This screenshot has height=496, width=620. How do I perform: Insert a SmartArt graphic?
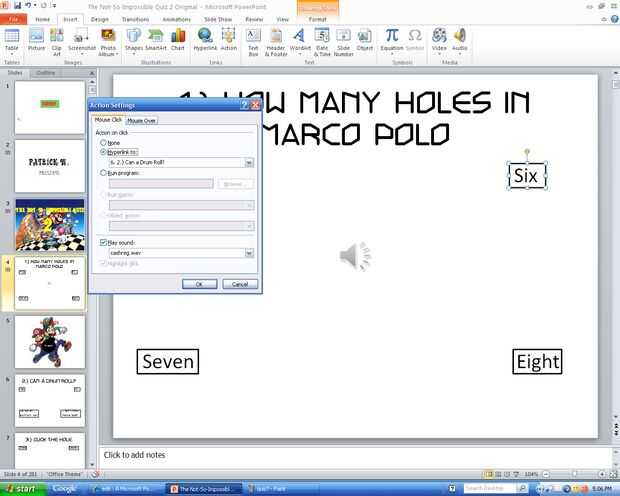click(x=156, y=40)
